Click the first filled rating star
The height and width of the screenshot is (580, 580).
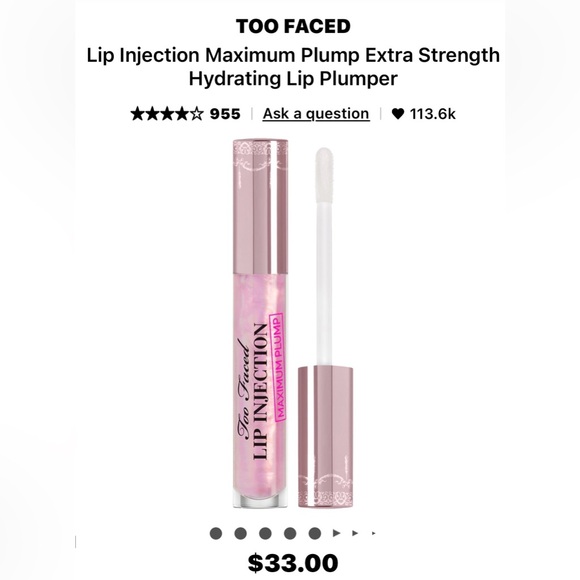coord(137,114)
